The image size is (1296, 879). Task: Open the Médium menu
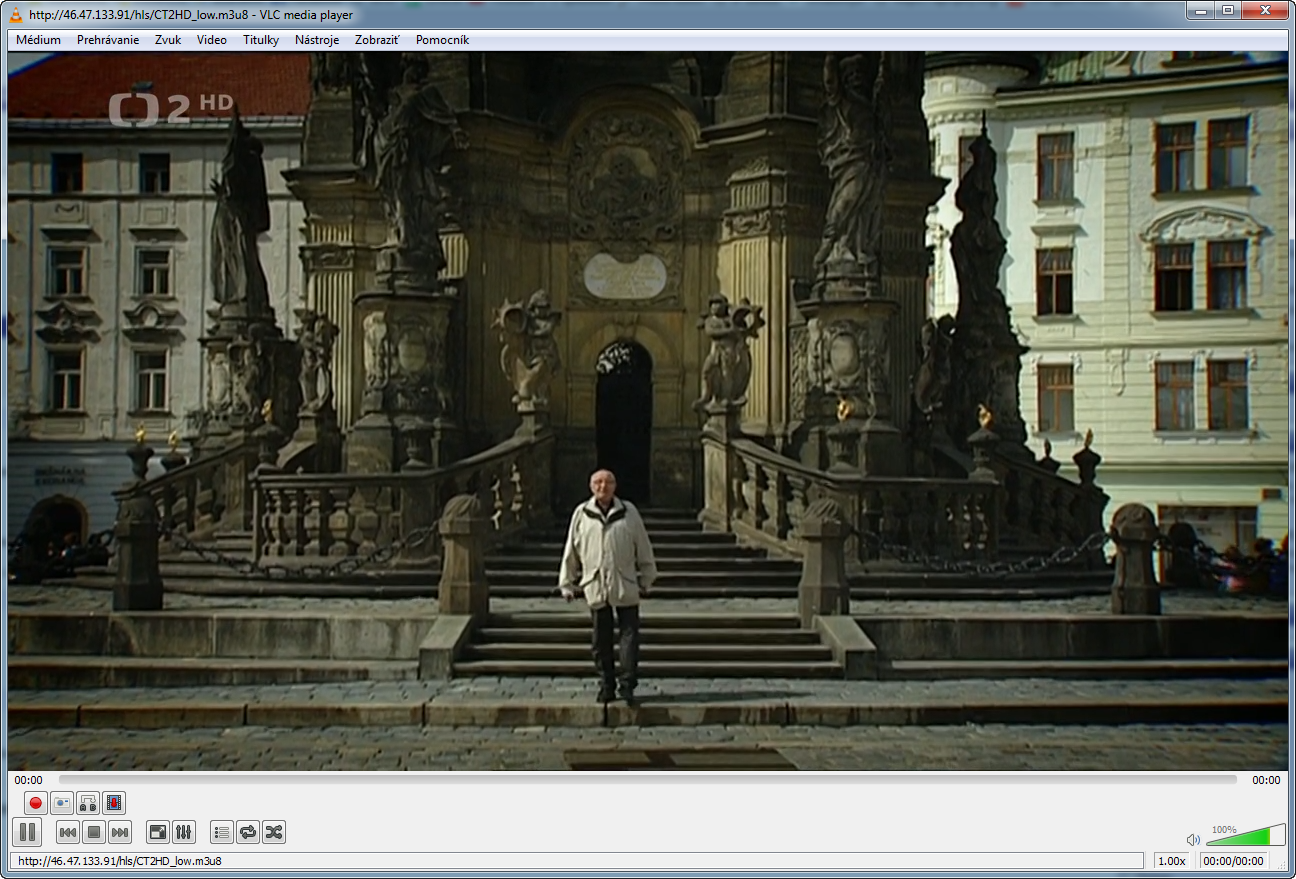pos(38,40)
